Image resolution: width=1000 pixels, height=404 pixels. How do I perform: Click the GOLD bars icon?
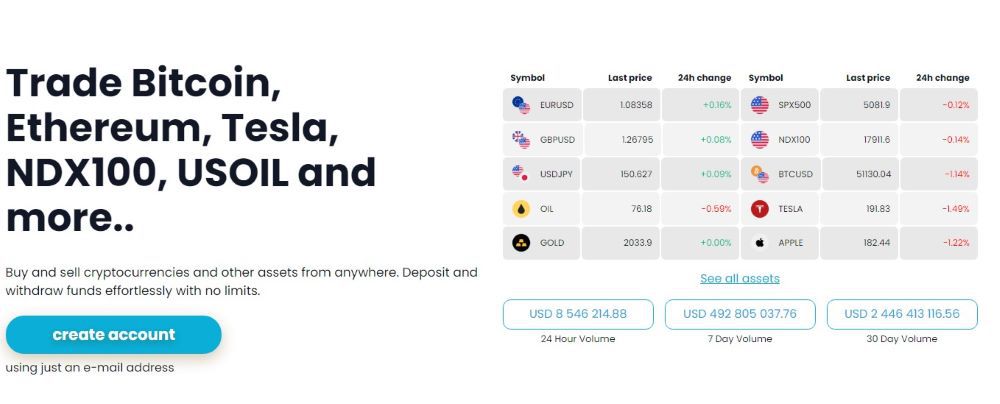(x=521, y=243)
